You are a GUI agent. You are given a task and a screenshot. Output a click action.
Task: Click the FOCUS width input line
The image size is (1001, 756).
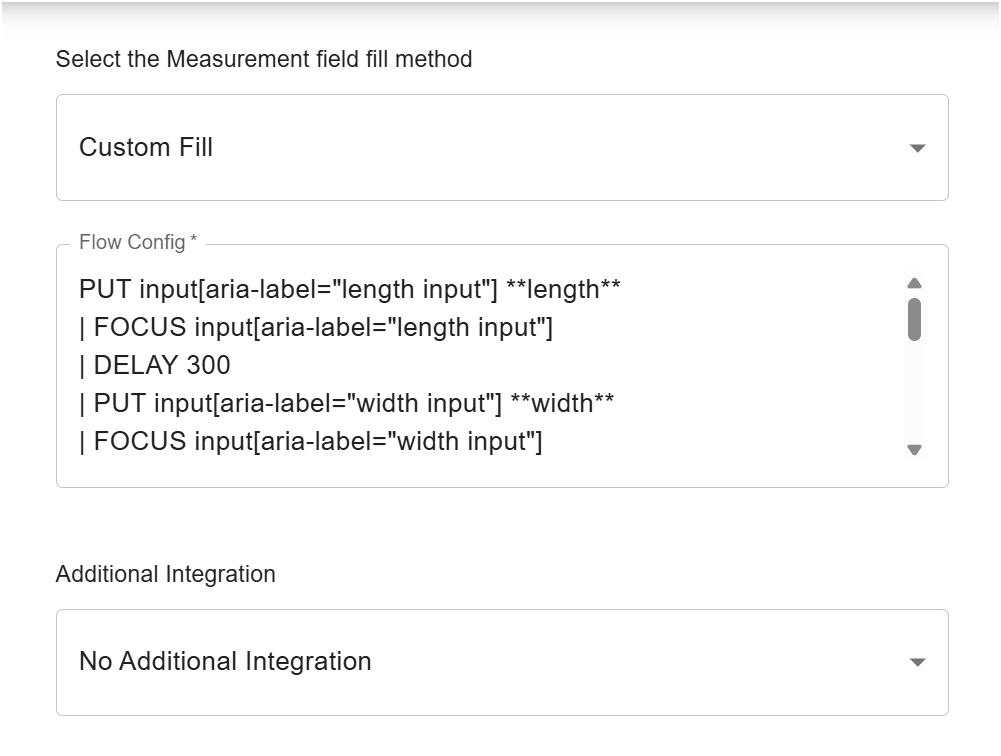(320, 442)
